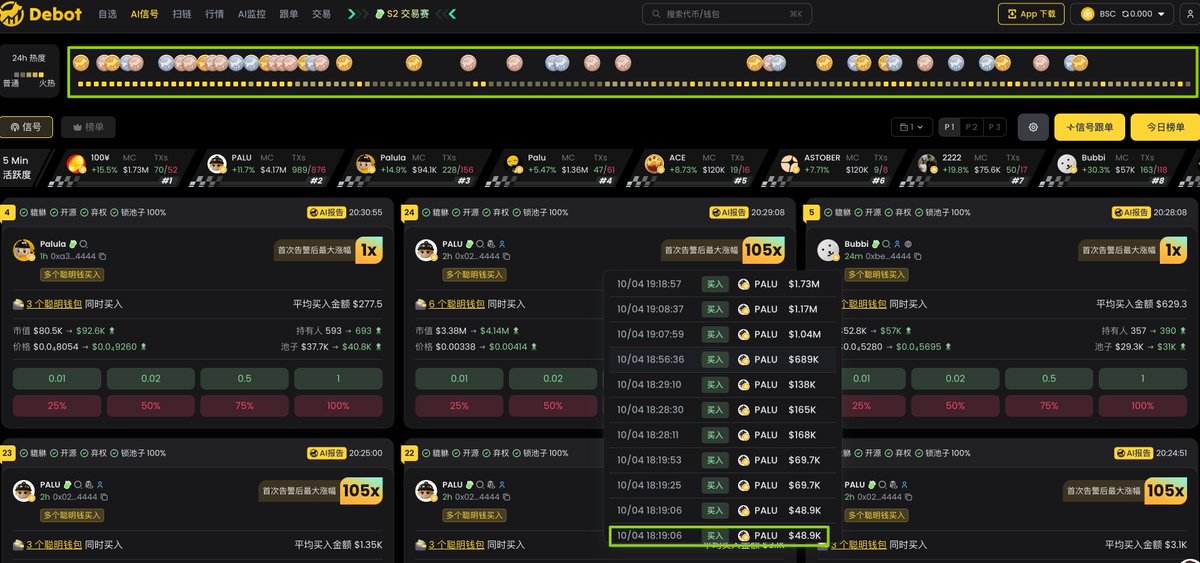The height and width of the screenshot is (563, 1200).
Task: Click the PALU coin icon in 18:19:25 row
Action: (x=744, y=485)
